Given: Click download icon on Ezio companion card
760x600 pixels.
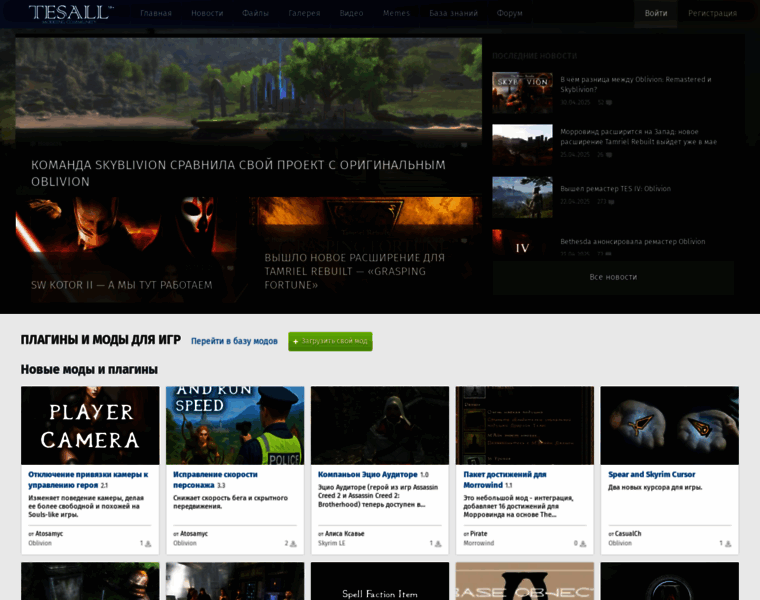Looking at the screenshot, I should tap(438, 544).
